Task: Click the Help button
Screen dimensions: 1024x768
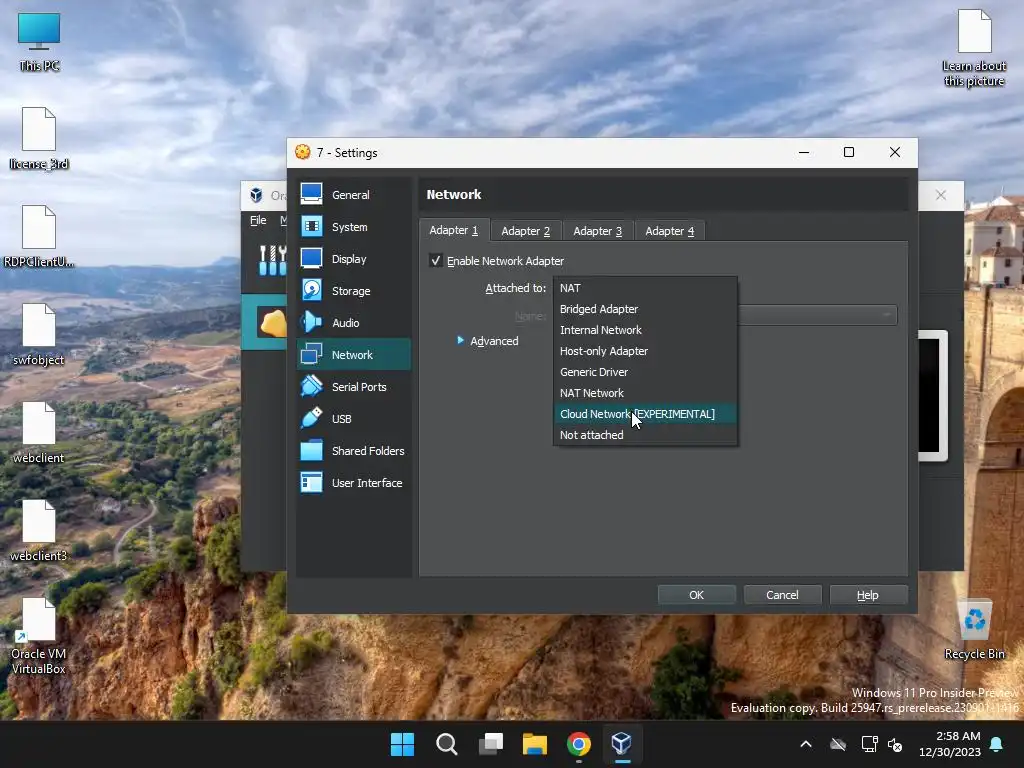Action: click(868, 595)
